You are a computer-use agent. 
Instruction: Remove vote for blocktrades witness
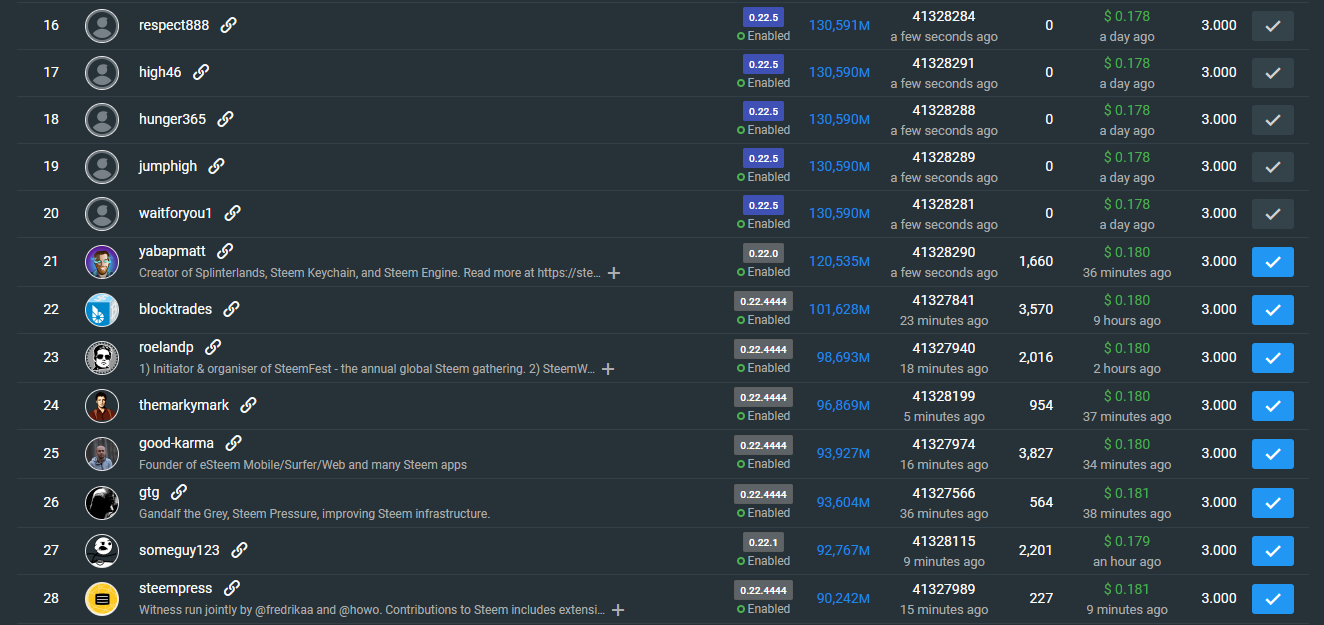(1272, 310)
